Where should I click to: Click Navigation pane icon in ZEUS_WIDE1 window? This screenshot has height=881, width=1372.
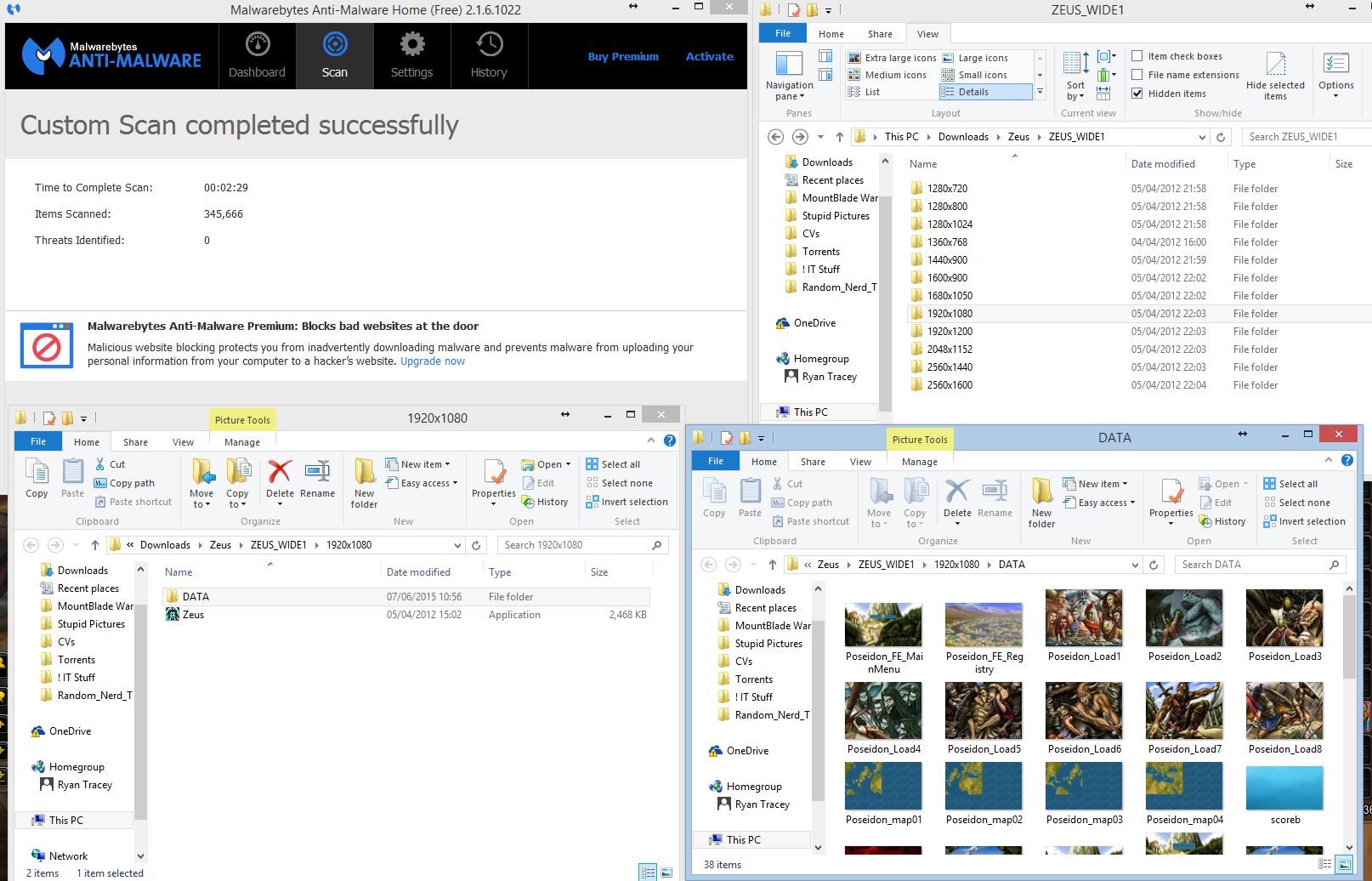click(789, 75)
